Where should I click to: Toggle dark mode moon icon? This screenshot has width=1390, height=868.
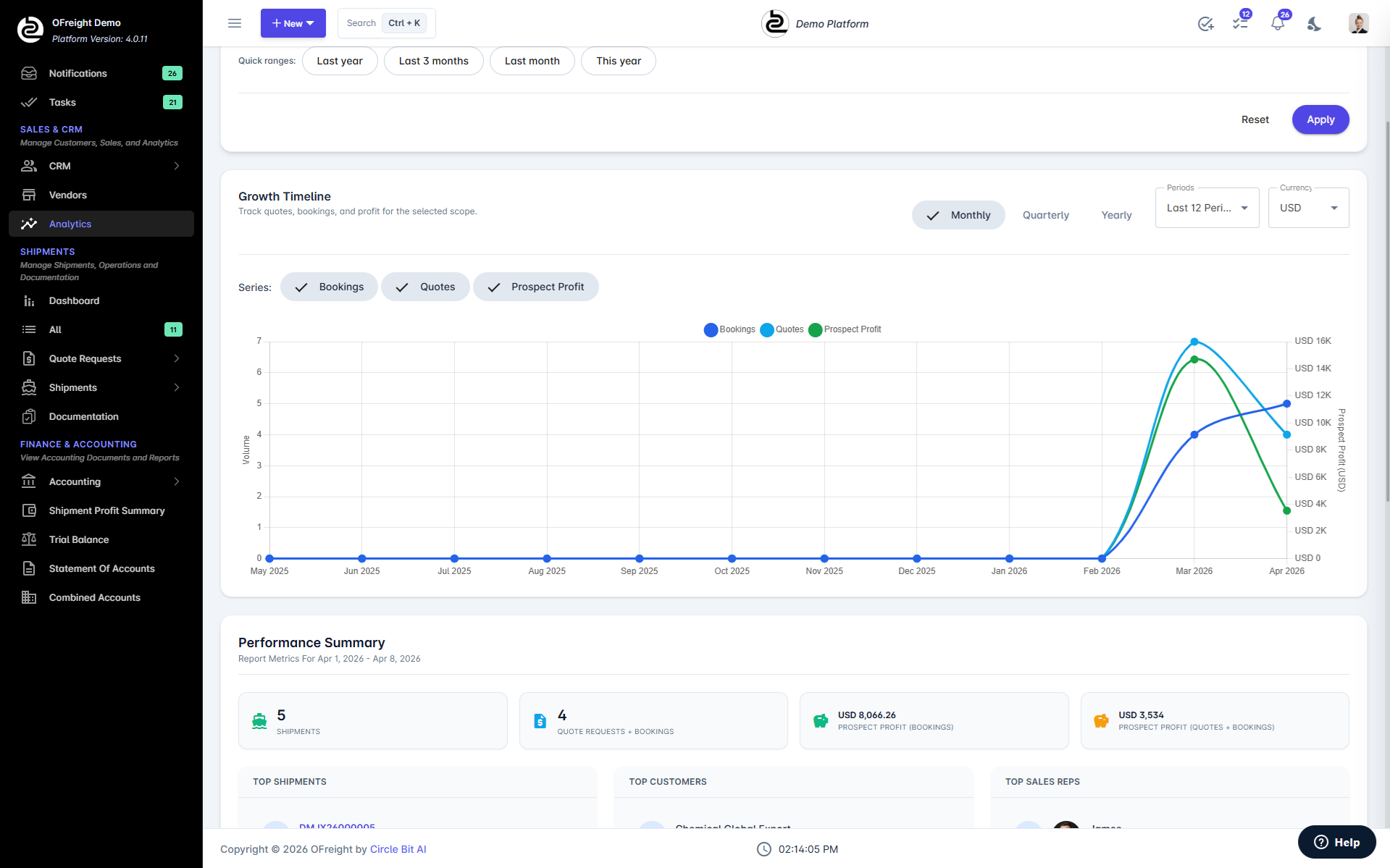pyautogui.click(x=1314, y=24)
